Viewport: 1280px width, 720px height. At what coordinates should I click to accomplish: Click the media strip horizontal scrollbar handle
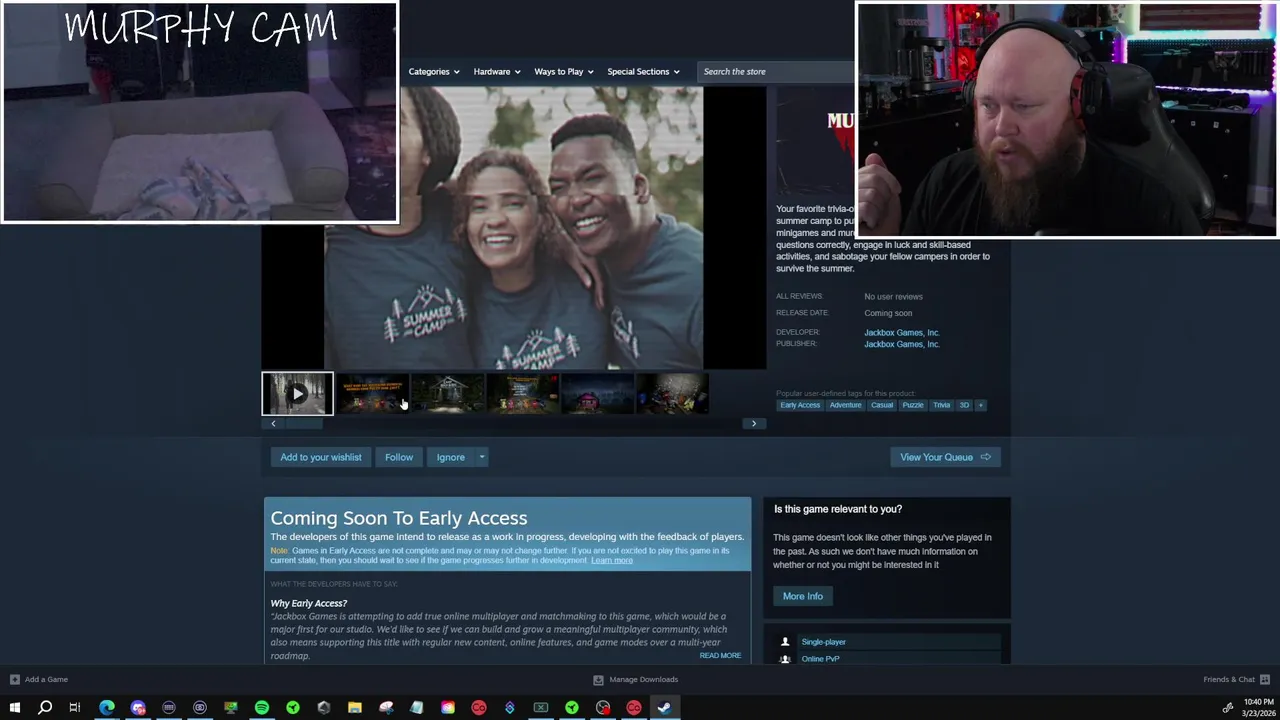(302, 423)
